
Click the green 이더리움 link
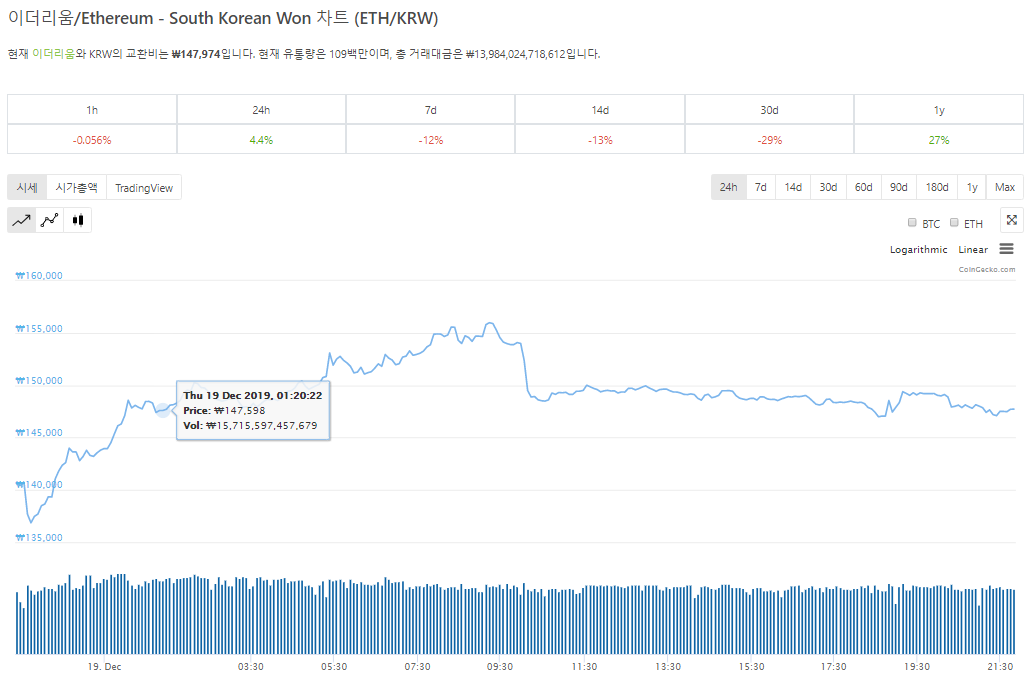pyautogui.click(x=54, y=54)
